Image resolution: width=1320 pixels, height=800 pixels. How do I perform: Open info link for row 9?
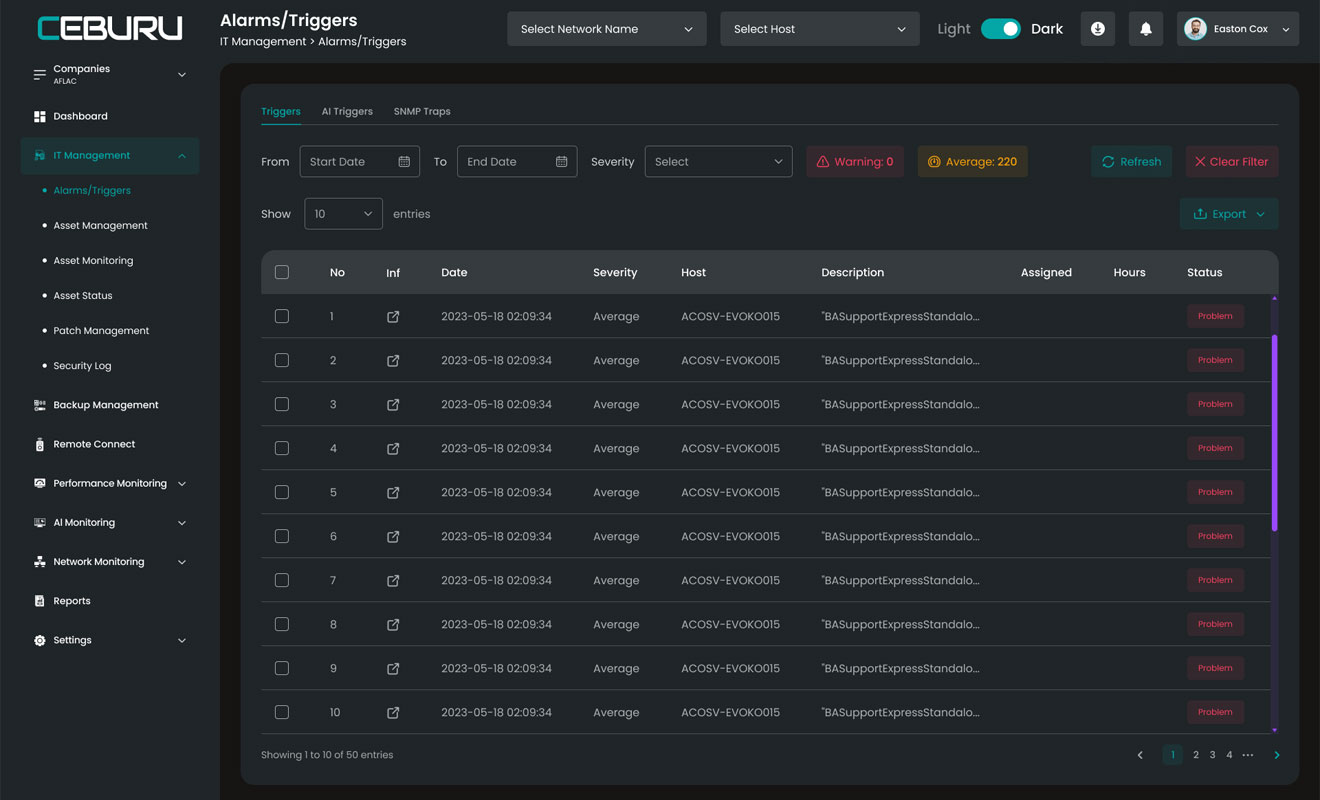[x=393, y=668]
